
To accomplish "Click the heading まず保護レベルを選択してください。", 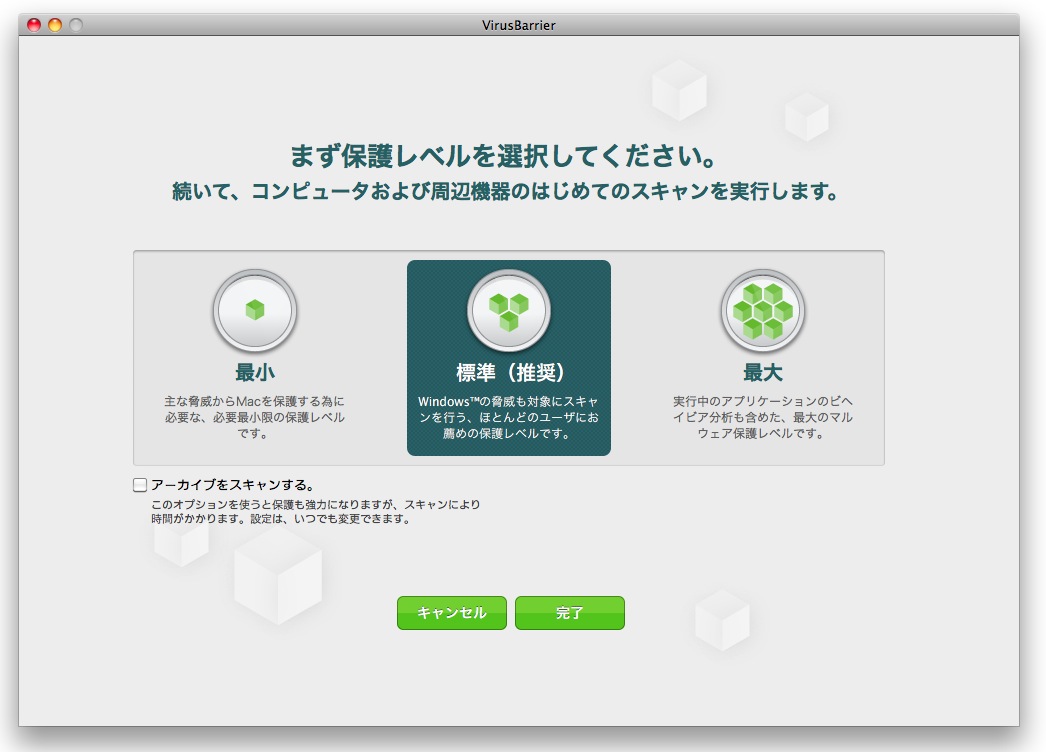I will (504, 156).
